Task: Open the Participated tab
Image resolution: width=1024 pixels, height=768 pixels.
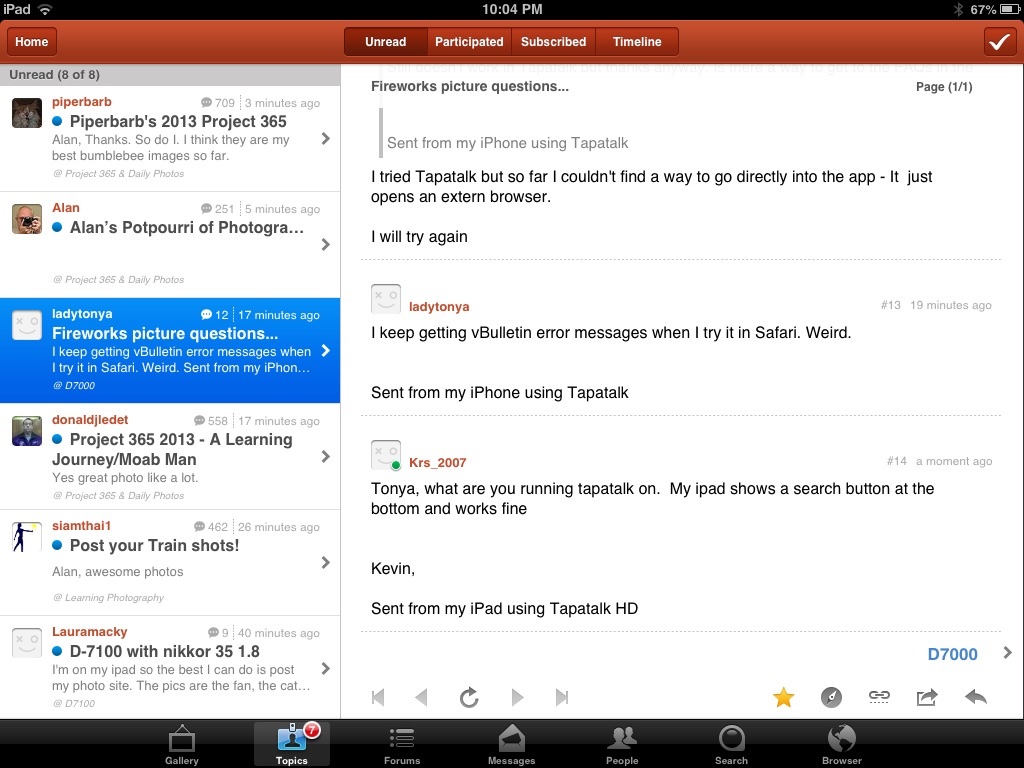Action: click(469, 42)
